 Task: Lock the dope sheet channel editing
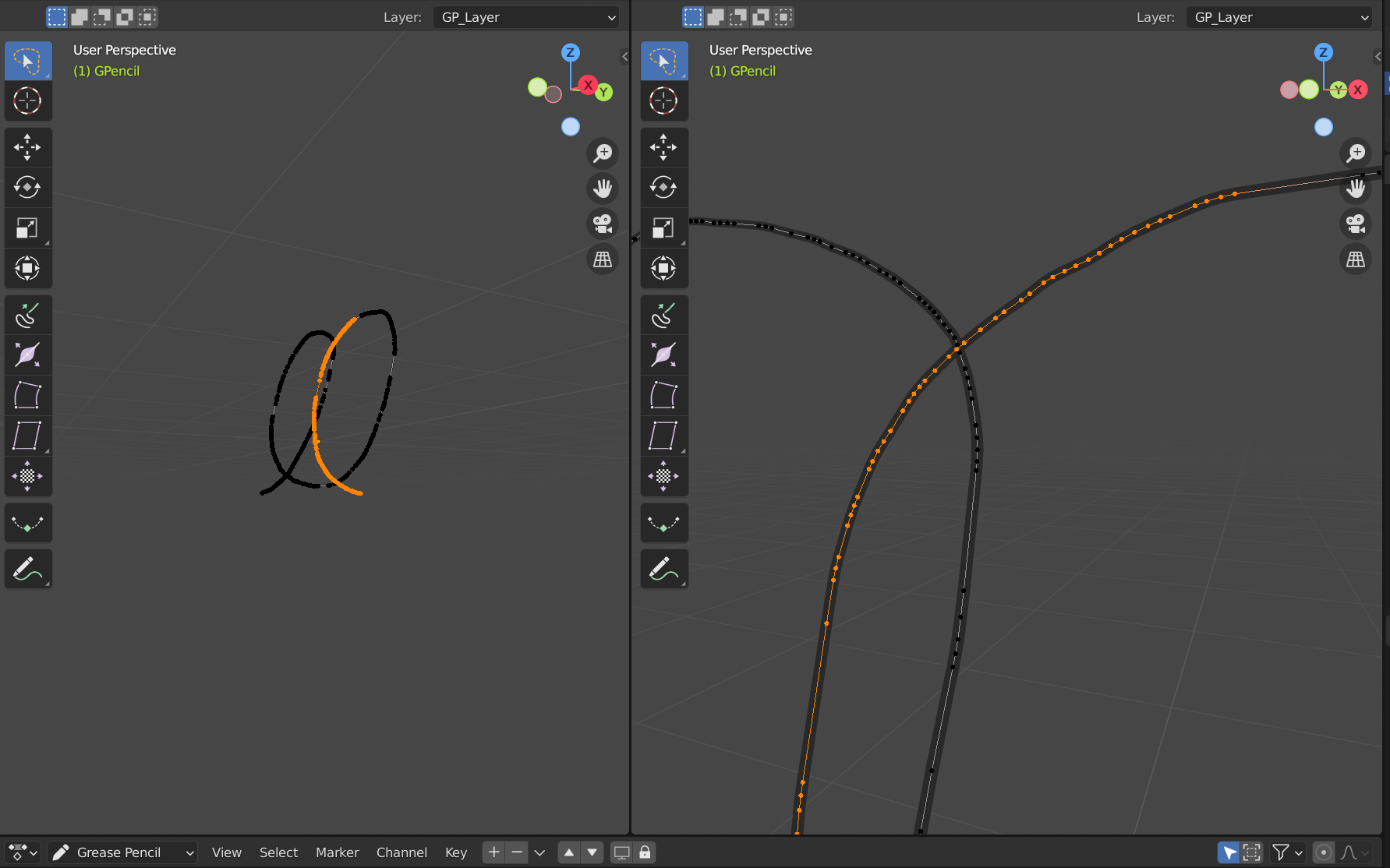click(644, 852)
